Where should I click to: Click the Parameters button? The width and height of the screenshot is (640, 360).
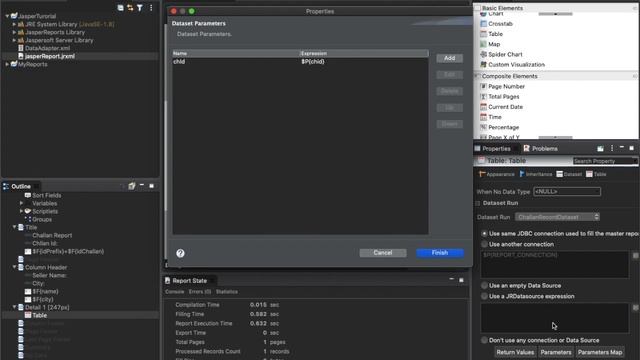(556, 352)
